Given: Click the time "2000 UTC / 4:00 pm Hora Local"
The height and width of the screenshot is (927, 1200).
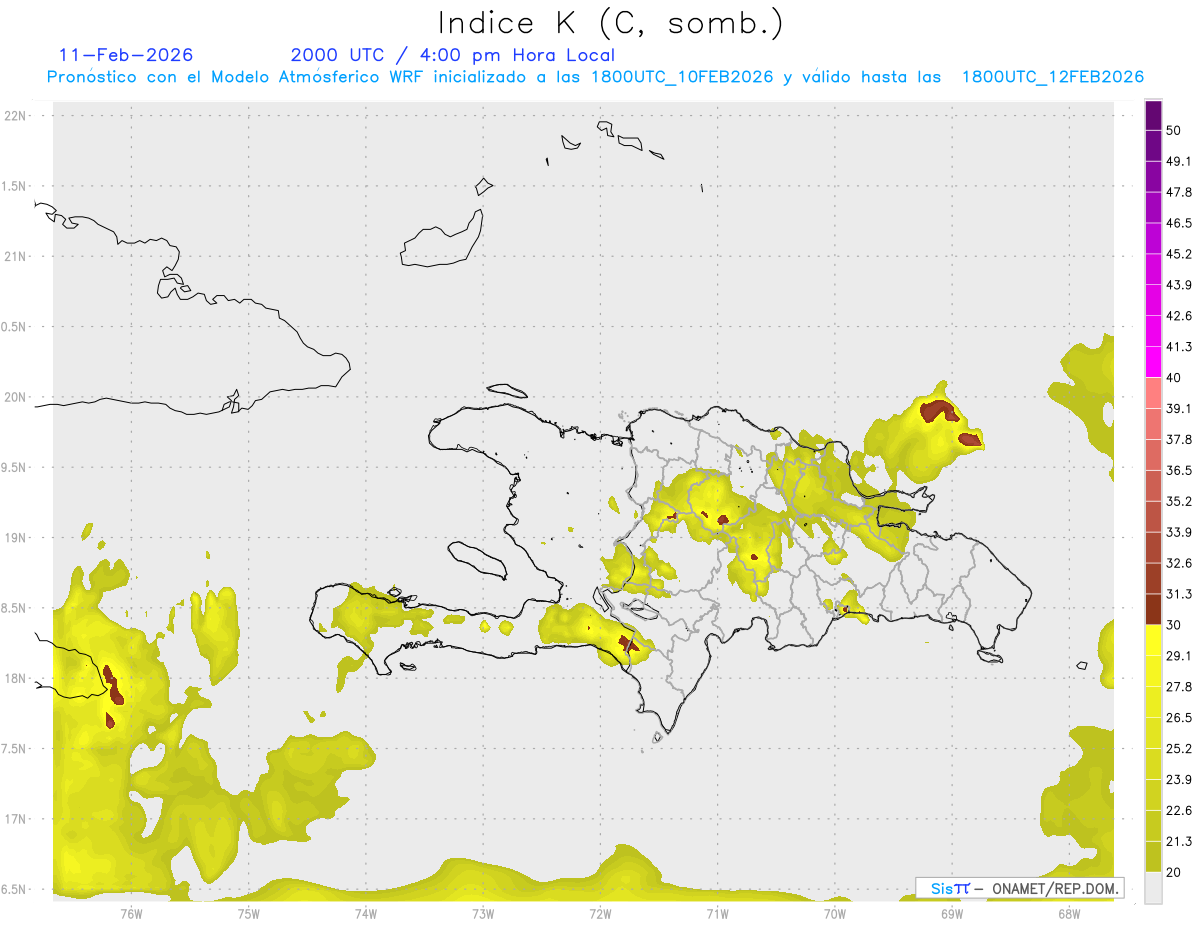Looking at the screenshot, I should tap(453, 55).
